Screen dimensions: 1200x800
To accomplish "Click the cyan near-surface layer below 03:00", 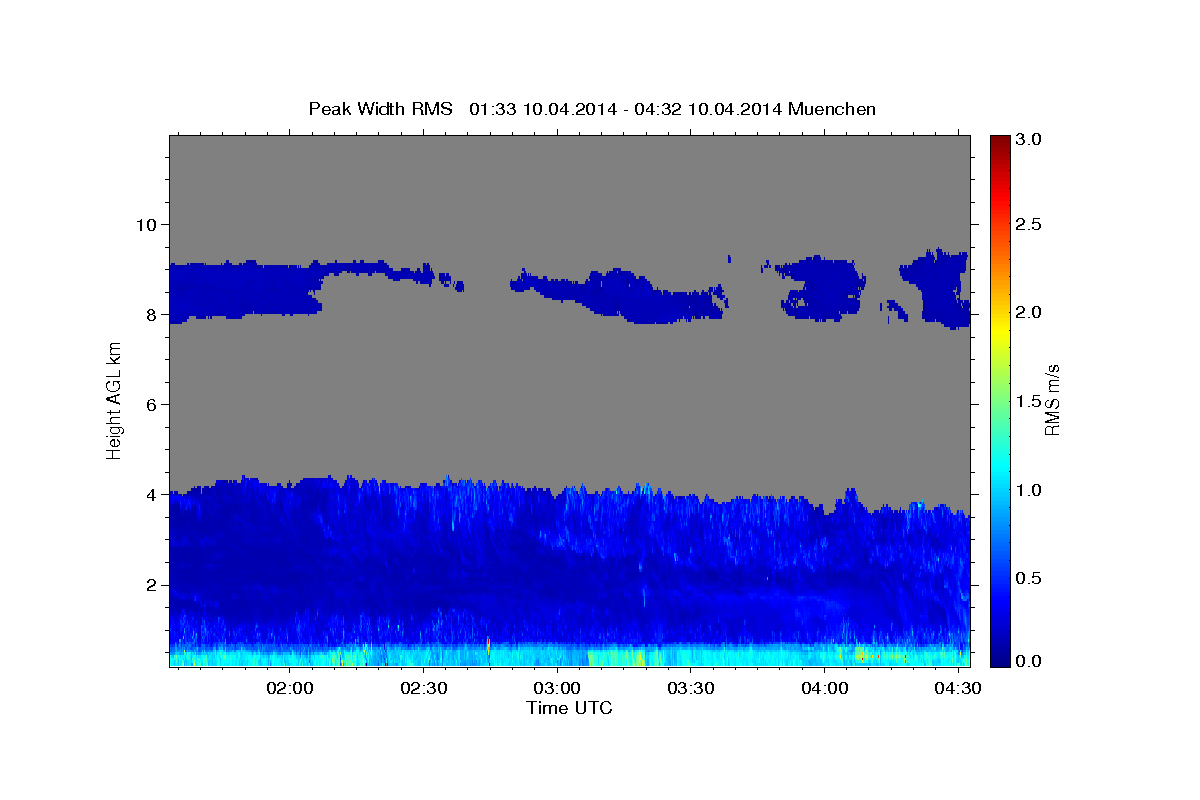I will [x=557, y=656].
